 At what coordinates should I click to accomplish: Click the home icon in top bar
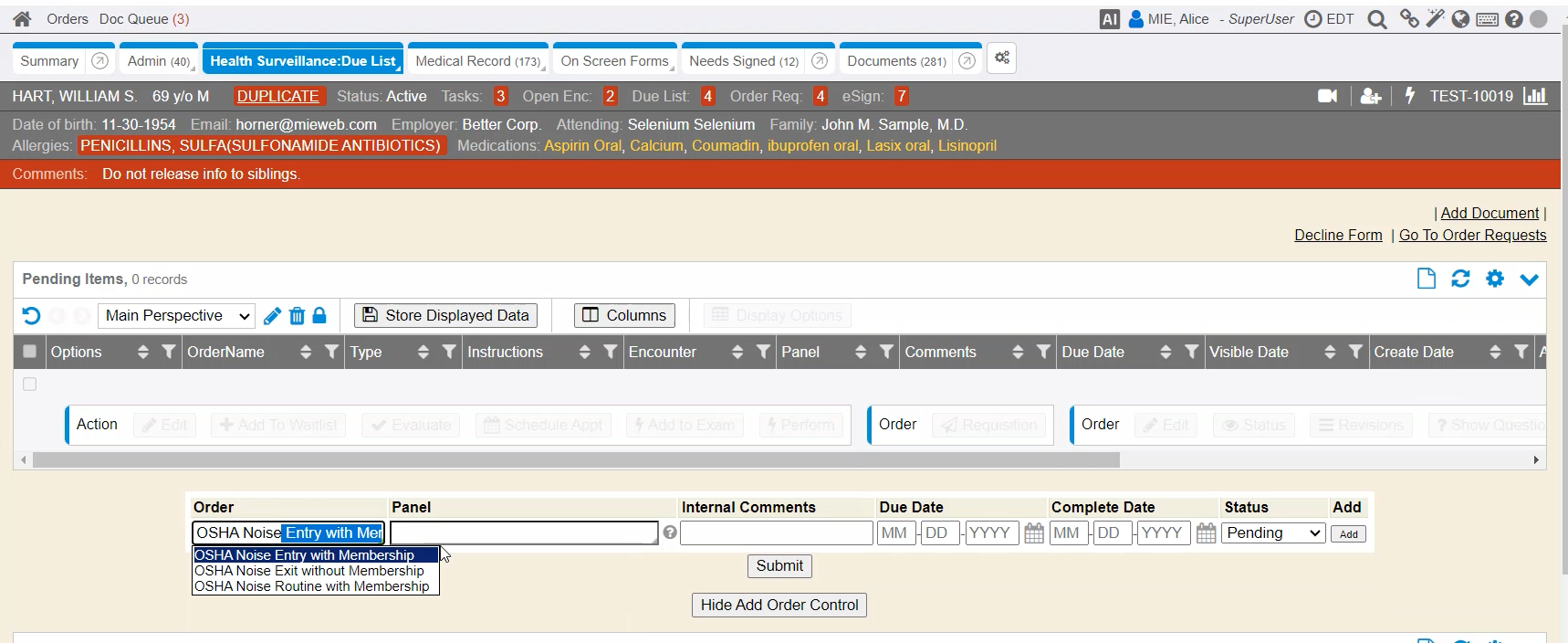pos(22,19)
